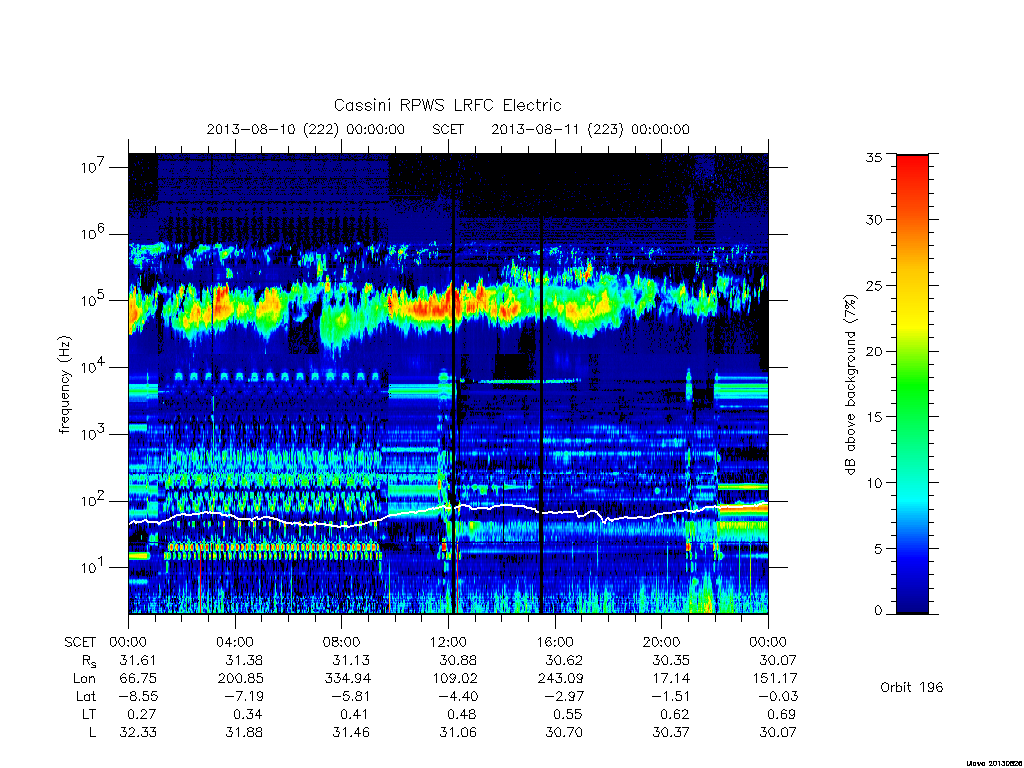1024x768 pixels.
Task: Click the '0' value on the color scale
Action: coord(878,611)
